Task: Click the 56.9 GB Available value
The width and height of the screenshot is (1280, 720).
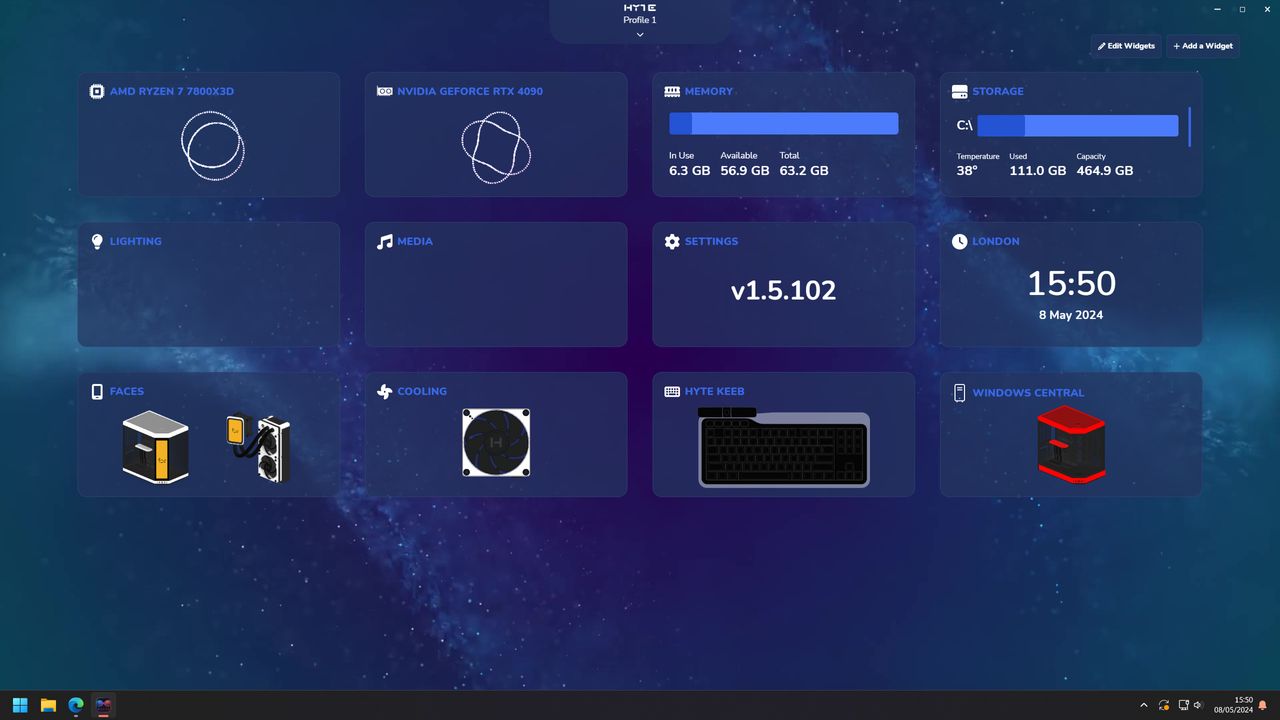Action: (x=745, y=171)
